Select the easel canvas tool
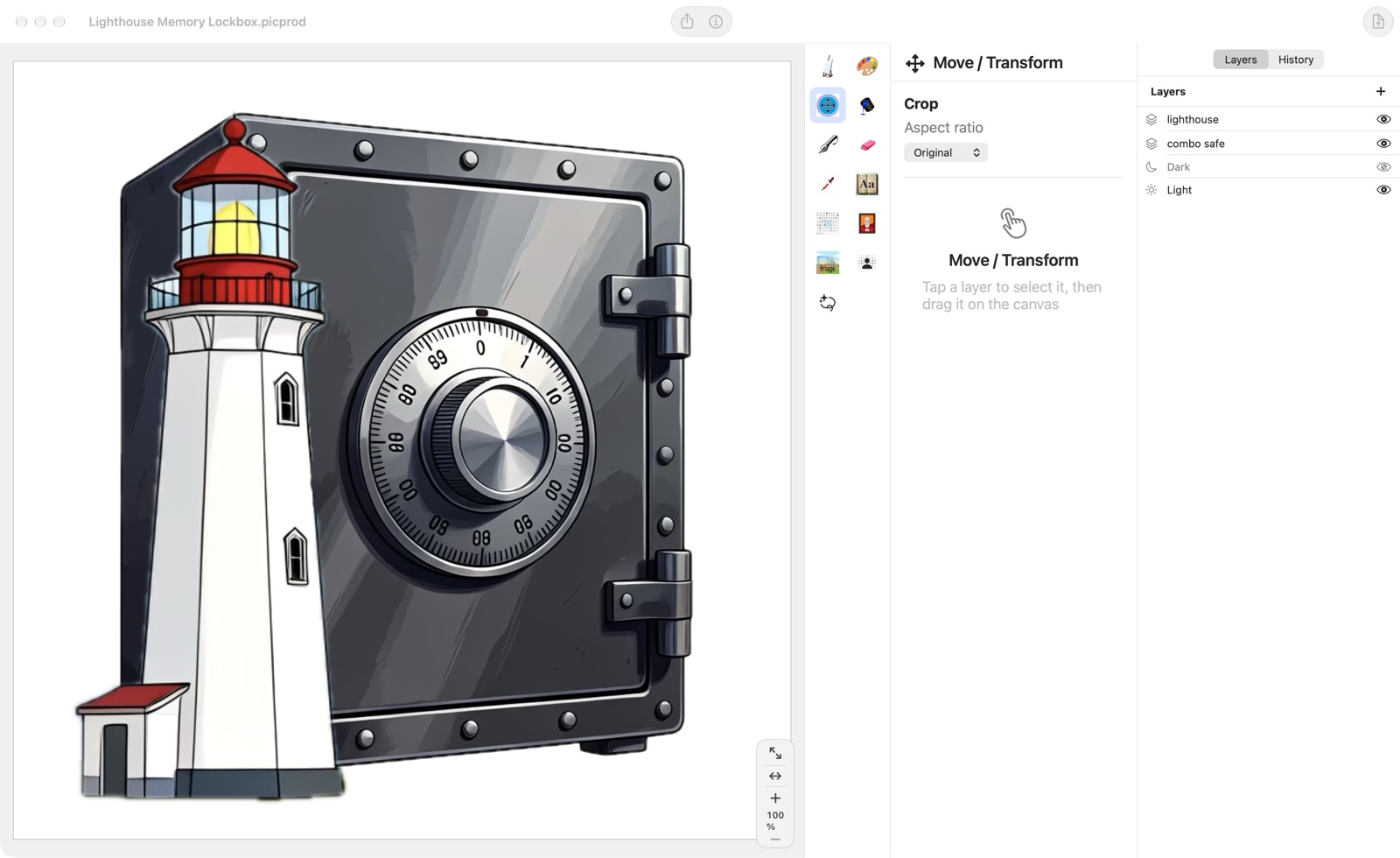Viewport: 1400px width, 858px height. point(828,66)
